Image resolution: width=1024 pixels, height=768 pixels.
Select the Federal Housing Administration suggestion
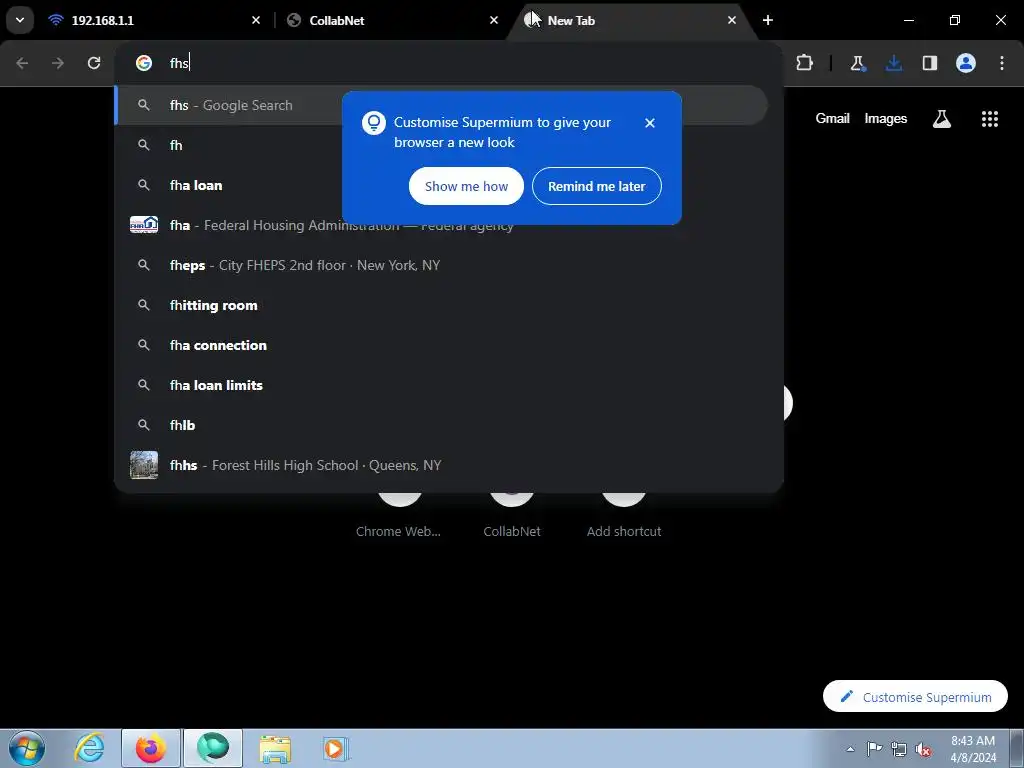[x=441, y=225]
